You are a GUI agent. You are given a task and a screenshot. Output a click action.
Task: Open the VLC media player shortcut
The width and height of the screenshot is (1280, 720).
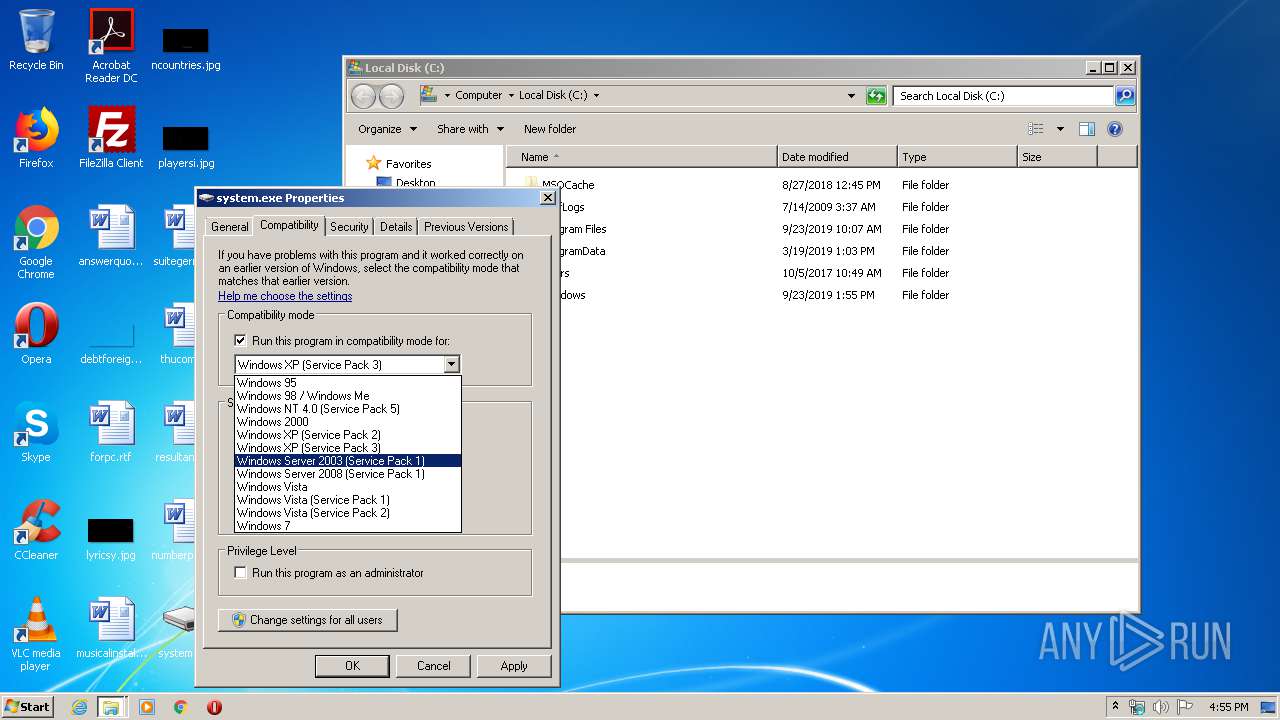tap(36, 634)
